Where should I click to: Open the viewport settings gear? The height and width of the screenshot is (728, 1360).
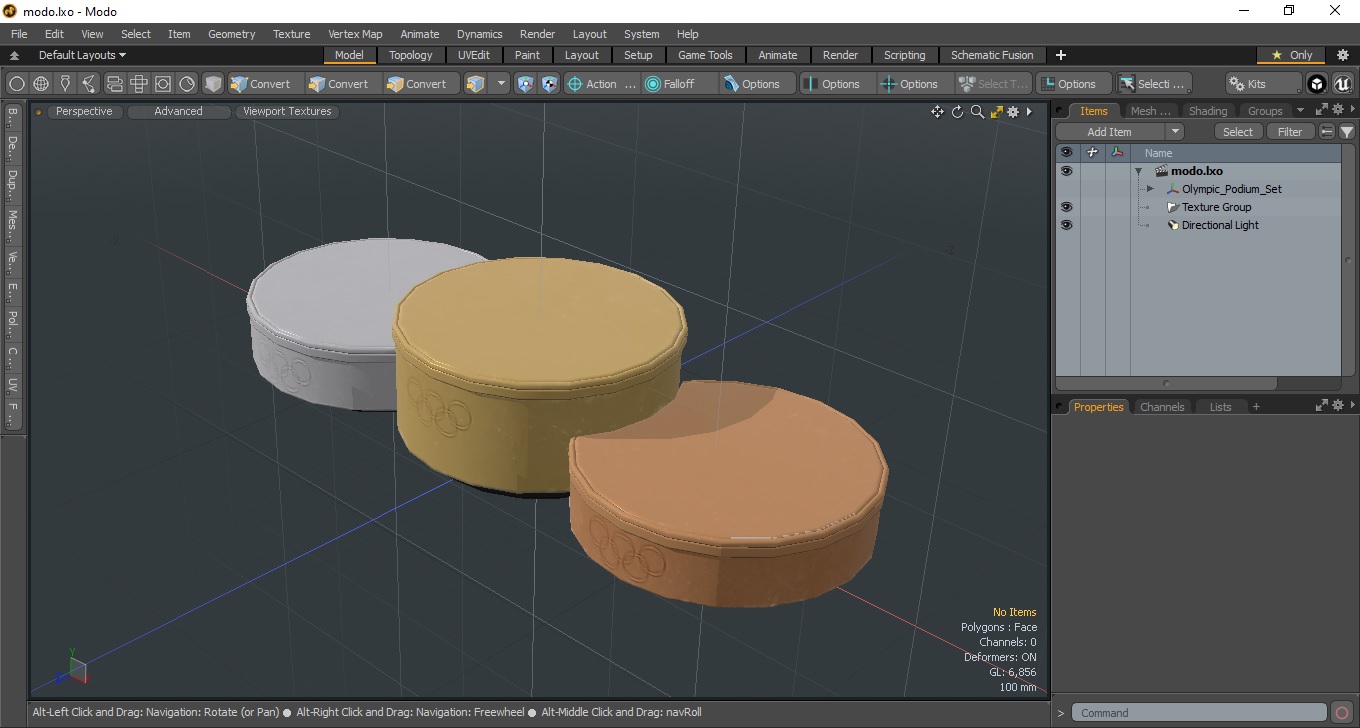click(1013, 112)
